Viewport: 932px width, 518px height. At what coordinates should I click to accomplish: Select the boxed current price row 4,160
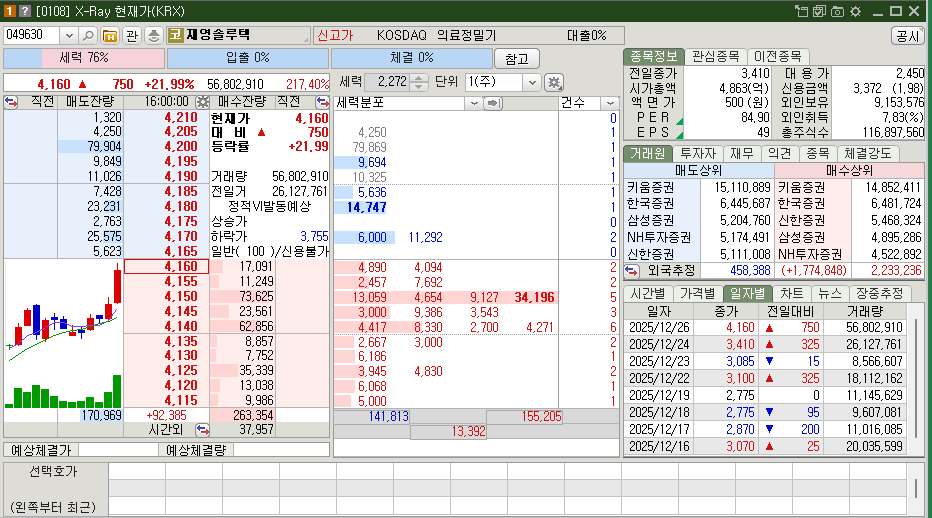coord(166,266)
